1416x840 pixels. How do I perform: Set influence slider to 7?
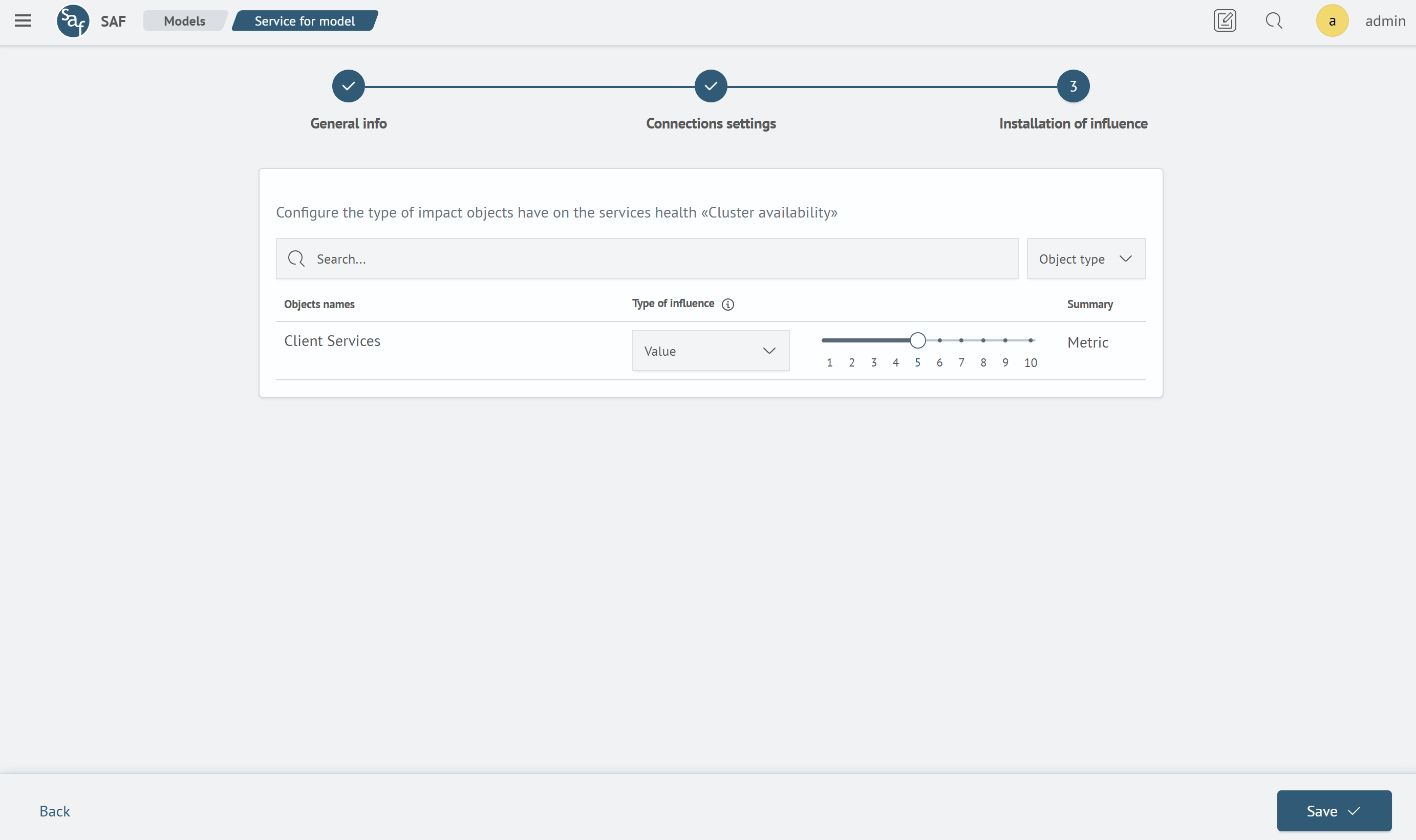tap(961, 340)
